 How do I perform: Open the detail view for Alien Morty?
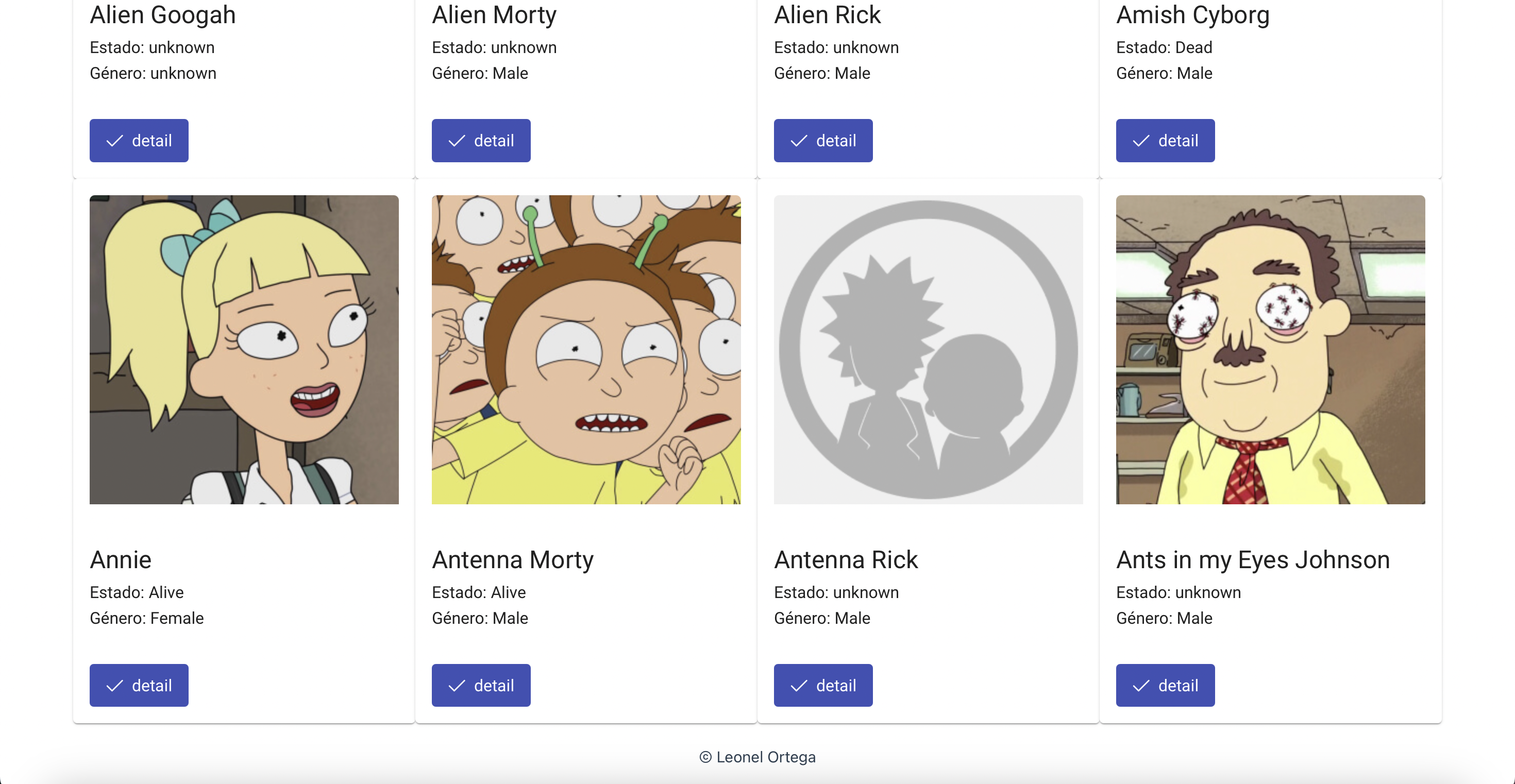click(x=480, y=141)
